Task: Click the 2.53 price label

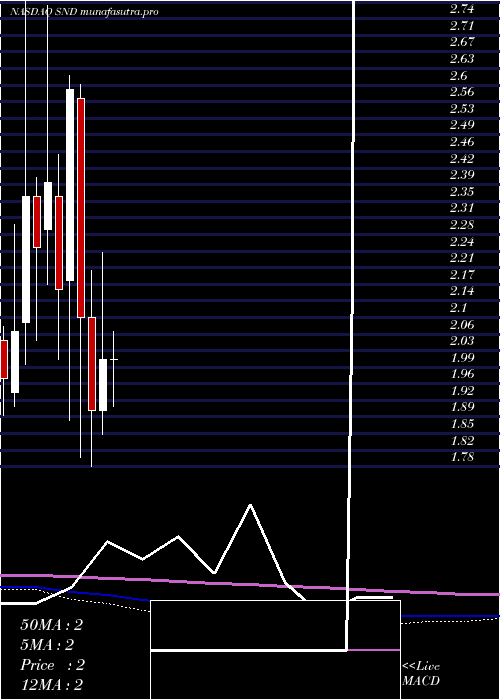Action: pyautogui.click(x=462, y=109)
